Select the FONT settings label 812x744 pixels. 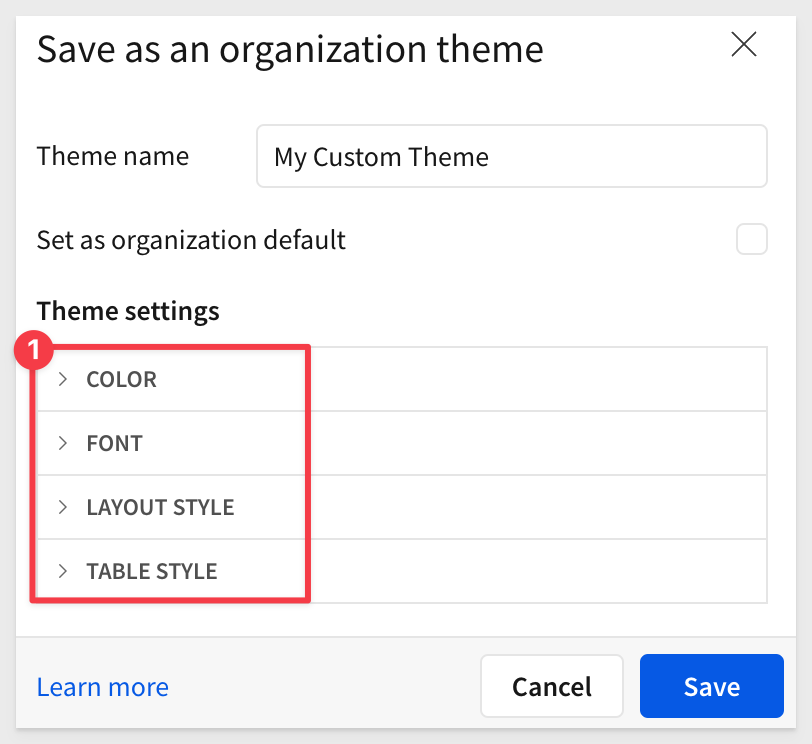(x=114, y=443)
